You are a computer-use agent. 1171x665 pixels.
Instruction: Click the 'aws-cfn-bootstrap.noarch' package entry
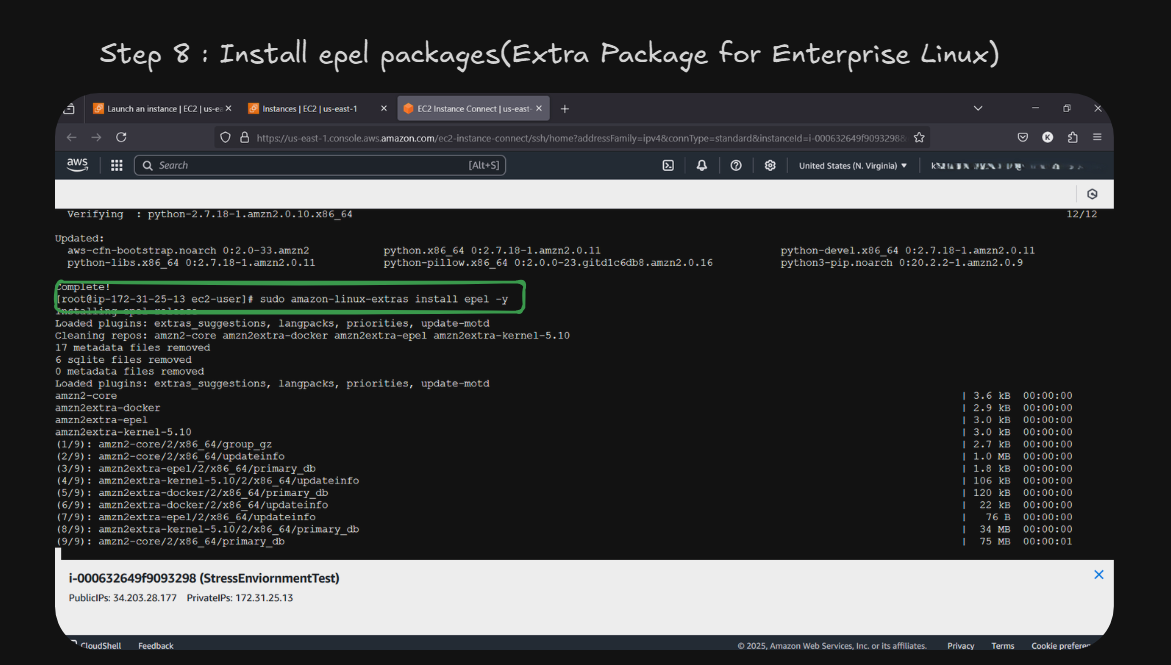pos(188,251)
